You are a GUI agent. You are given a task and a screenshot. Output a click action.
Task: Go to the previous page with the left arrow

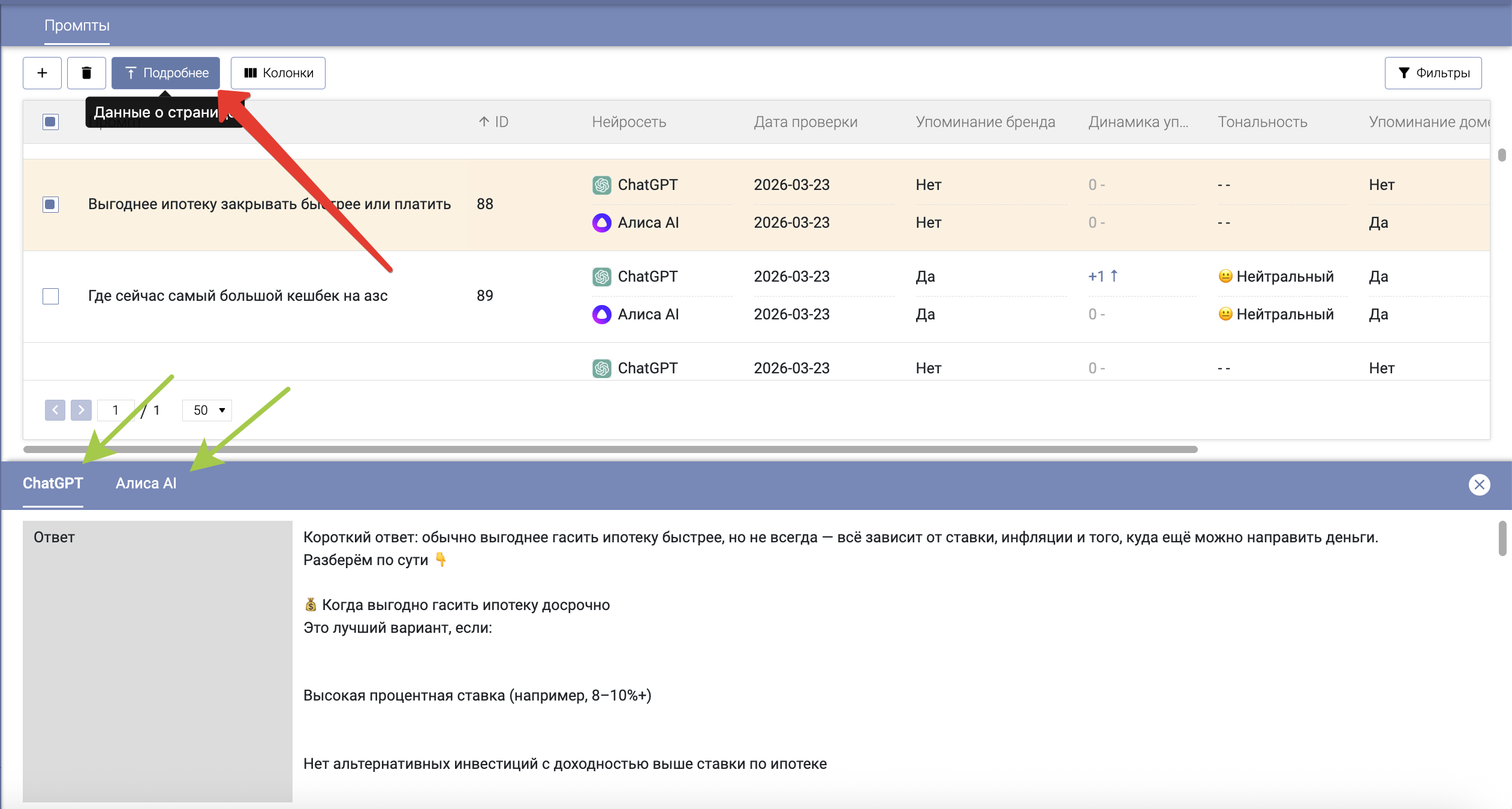[55, 410]
